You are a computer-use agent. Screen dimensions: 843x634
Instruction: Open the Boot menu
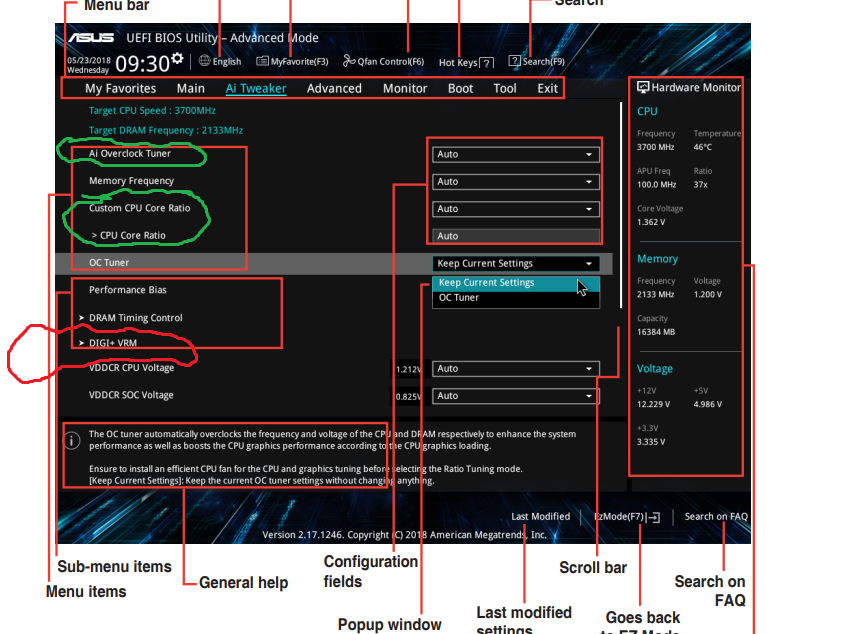coord(460,88)
